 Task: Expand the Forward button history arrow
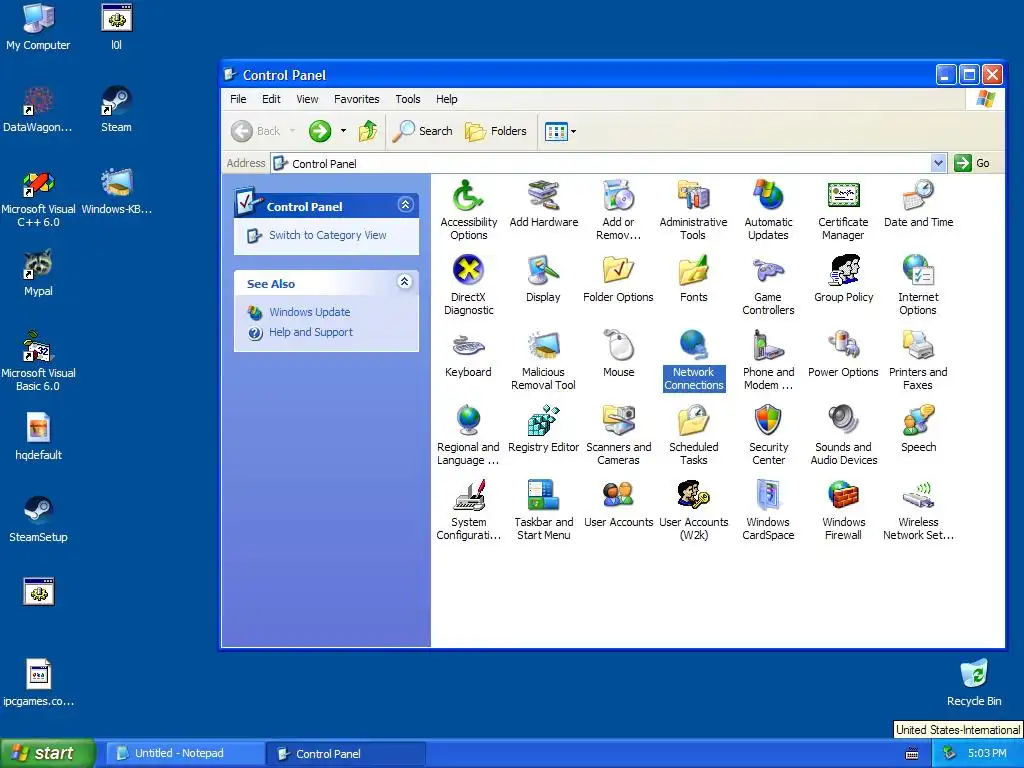[344, 131]
